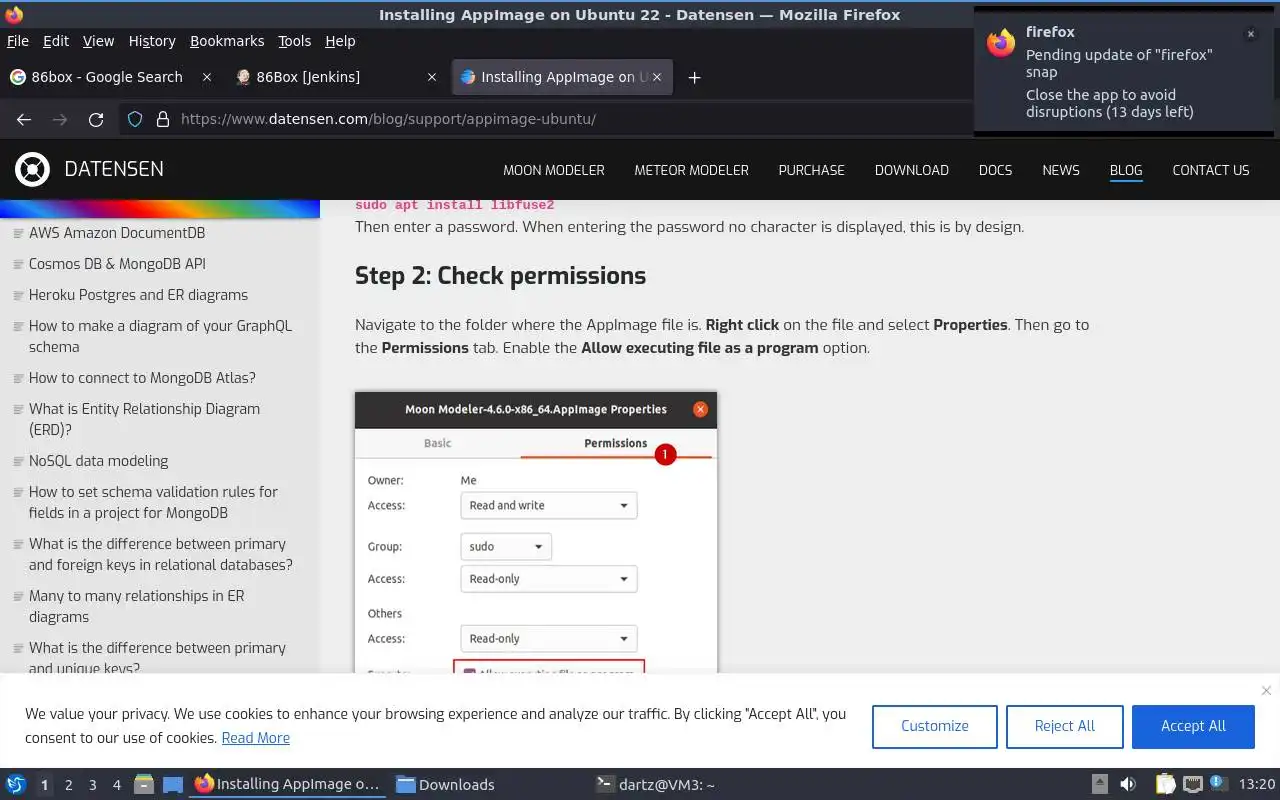Open tracking protection shield icon
Viewport: 1280px width, 800px height.
click(x=135, y=119)
